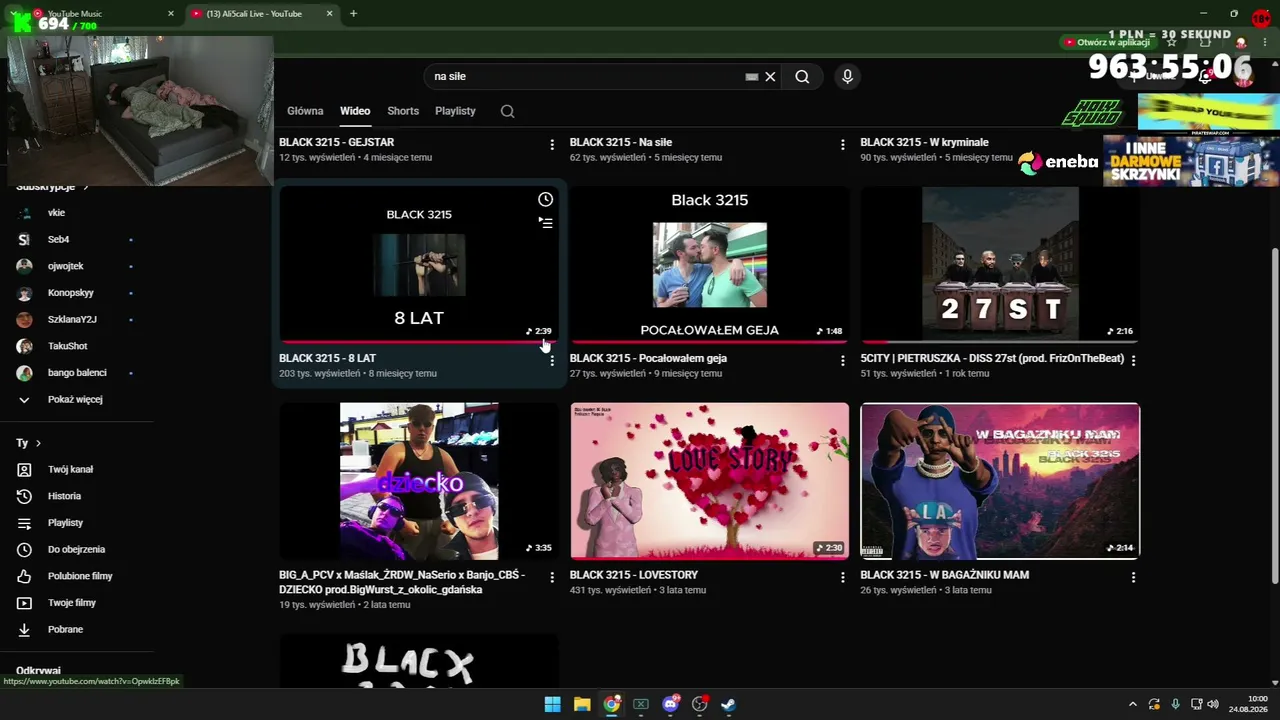Image resolution: width=1280 pixels, height=720 pixels.
Task: Open BLACK 3215 - 8 LAT title link
Action: coord(327,358)
